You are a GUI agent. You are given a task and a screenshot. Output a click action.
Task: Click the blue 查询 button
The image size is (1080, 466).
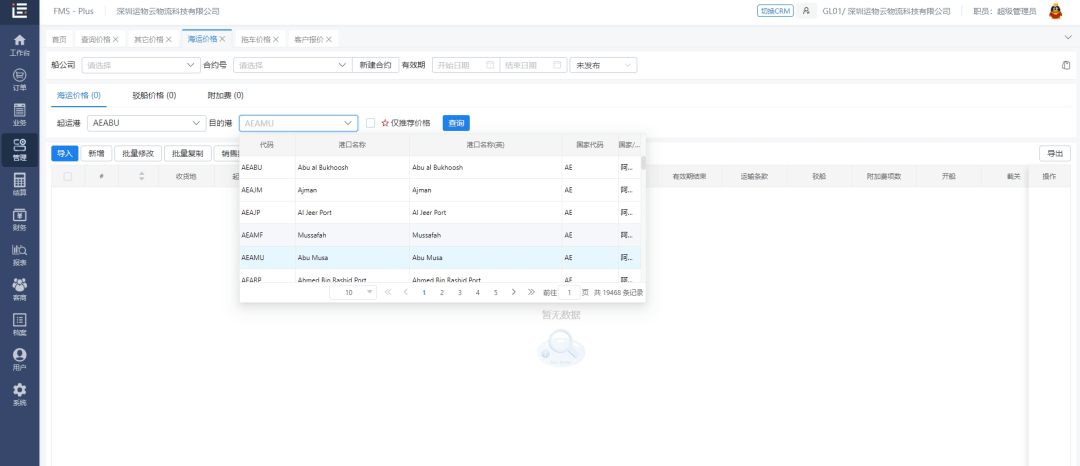pos(456,123)
